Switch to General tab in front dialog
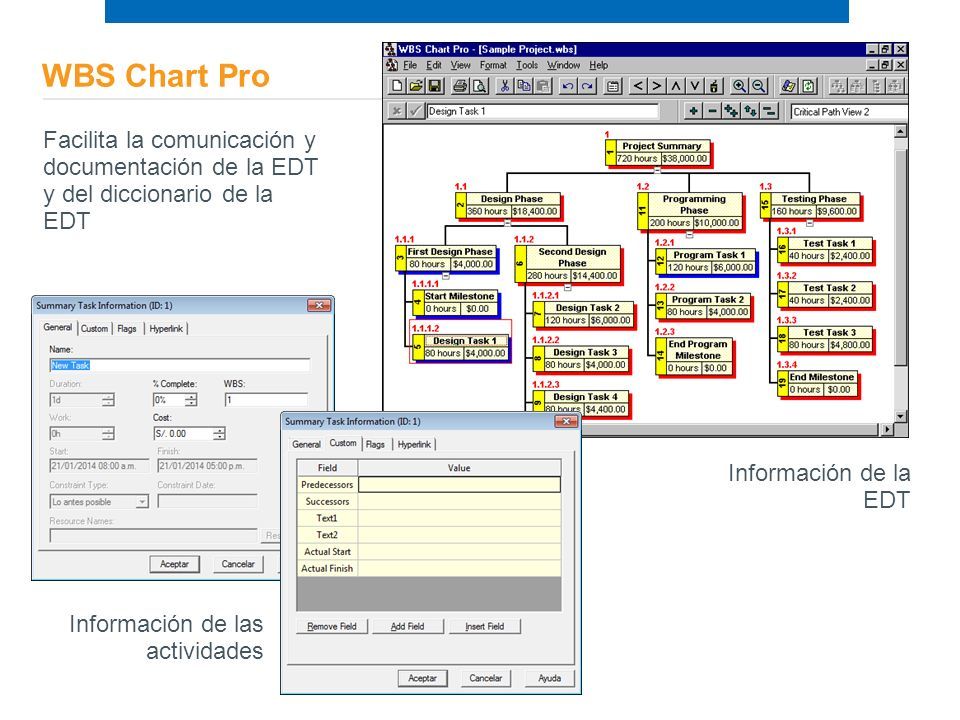This screenshot has height=720, width=960. (306, 444)
